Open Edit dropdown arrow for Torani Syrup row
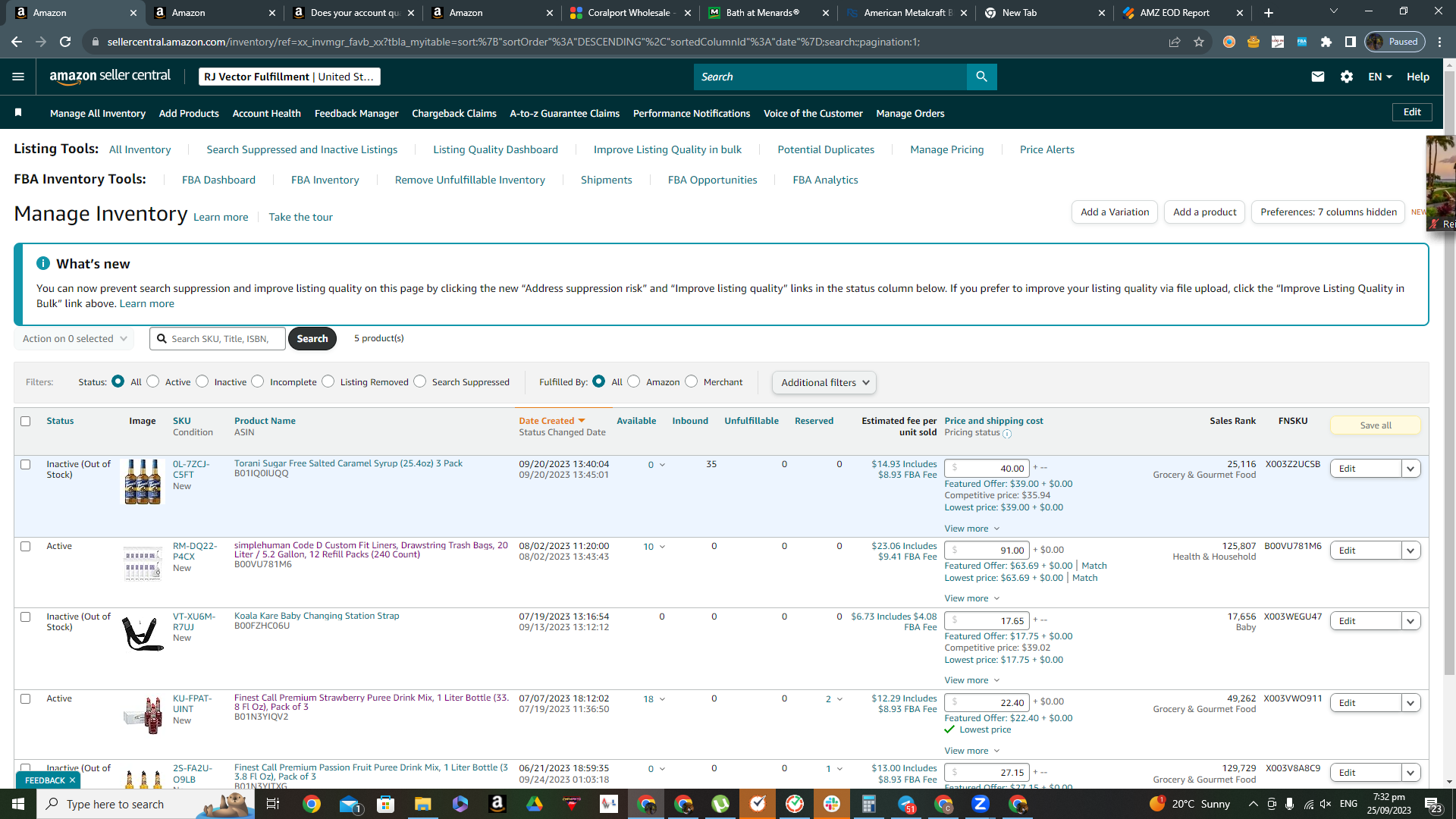 point(1410,469)
